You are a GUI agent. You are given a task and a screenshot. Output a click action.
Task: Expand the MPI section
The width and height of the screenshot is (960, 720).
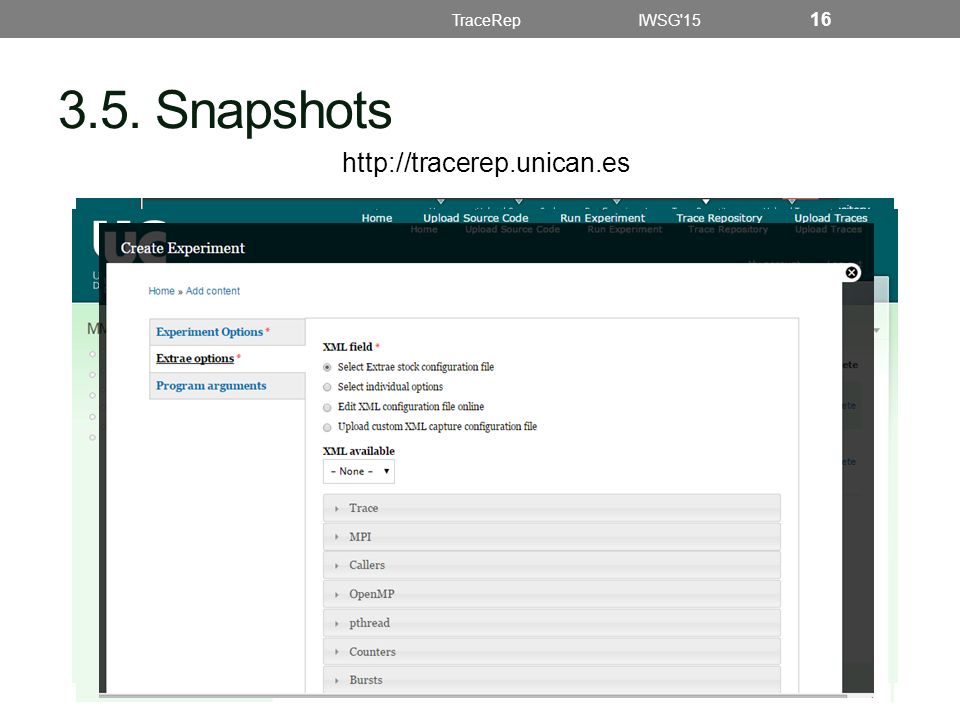552,537
